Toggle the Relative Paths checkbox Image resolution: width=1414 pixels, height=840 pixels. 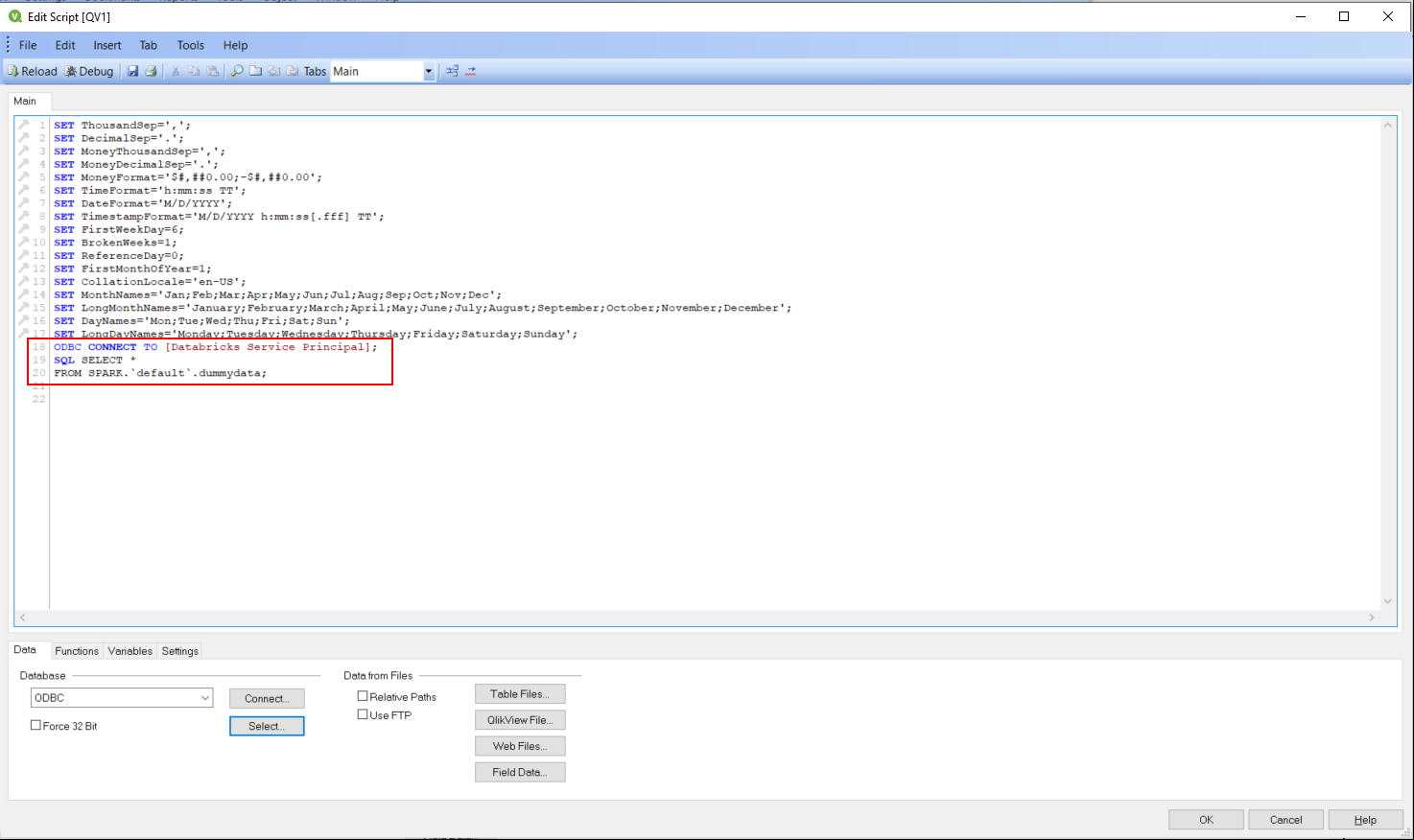tap(363, 696)
